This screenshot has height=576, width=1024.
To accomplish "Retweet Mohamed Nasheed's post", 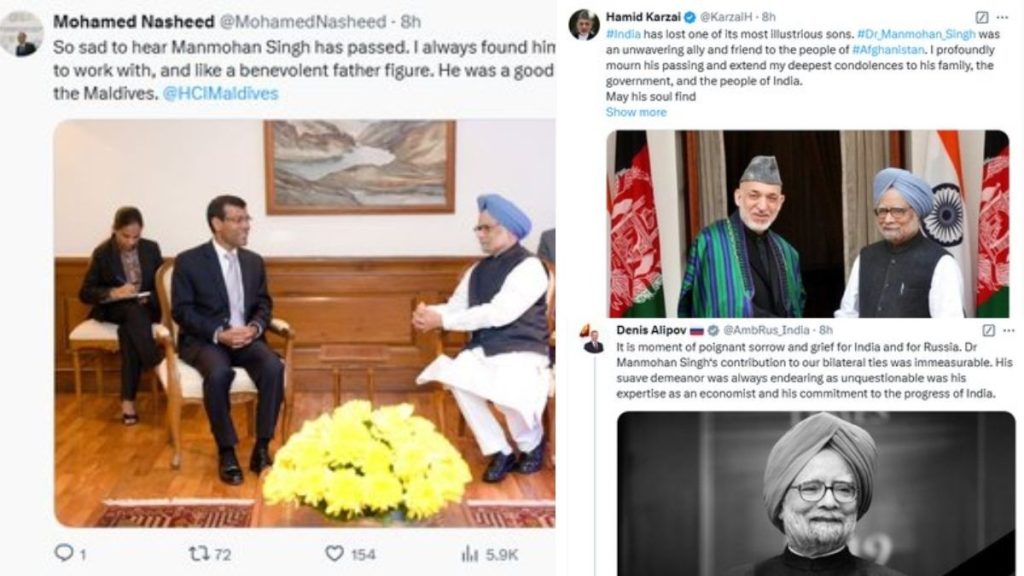I will pos(199,554).
